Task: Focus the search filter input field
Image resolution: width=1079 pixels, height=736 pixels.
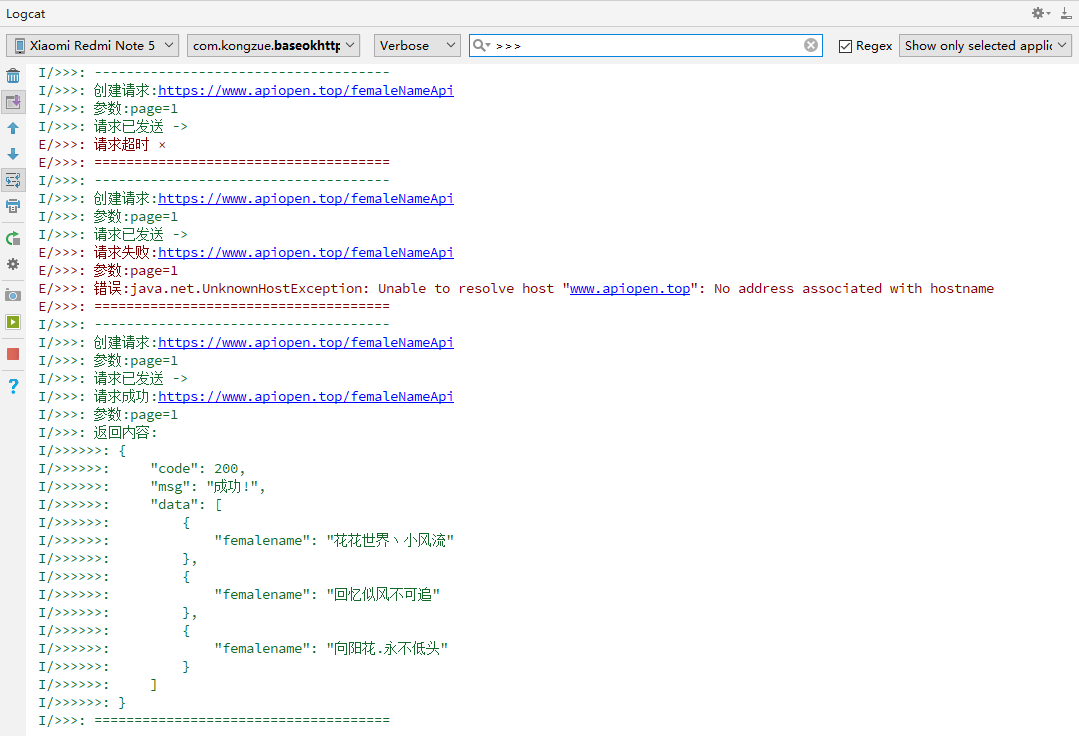Action: [647, 45]
